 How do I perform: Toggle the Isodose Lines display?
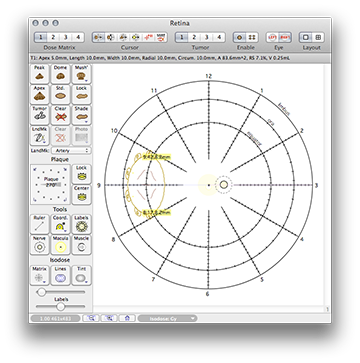tap(60, 275)
